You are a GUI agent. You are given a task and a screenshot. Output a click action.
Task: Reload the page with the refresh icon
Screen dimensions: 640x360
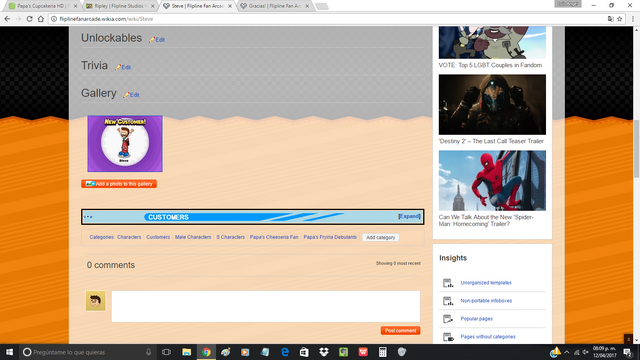29,19
